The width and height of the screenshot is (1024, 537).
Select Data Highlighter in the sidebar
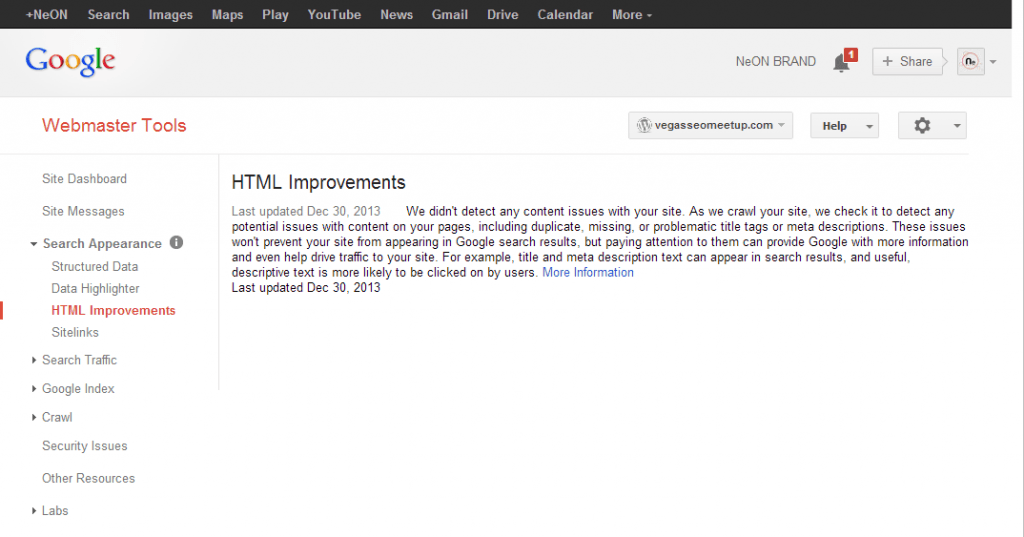click(x=95, y=289)
